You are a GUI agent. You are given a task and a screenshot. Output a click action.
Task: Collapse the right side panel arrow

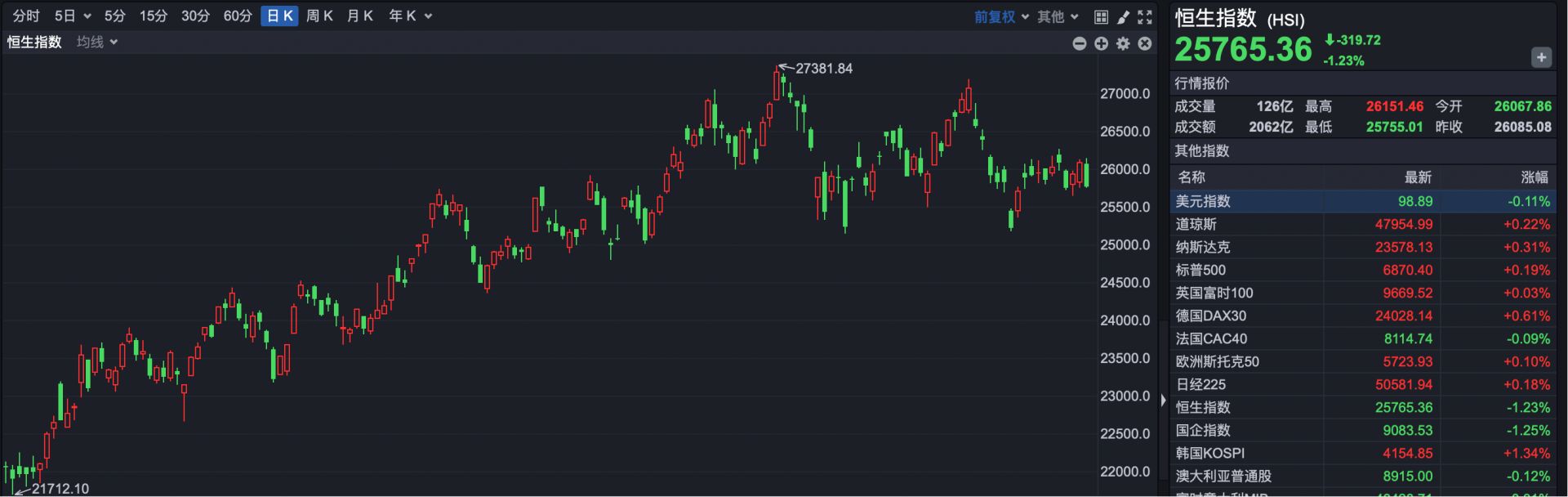click(x=1164, y=400)
